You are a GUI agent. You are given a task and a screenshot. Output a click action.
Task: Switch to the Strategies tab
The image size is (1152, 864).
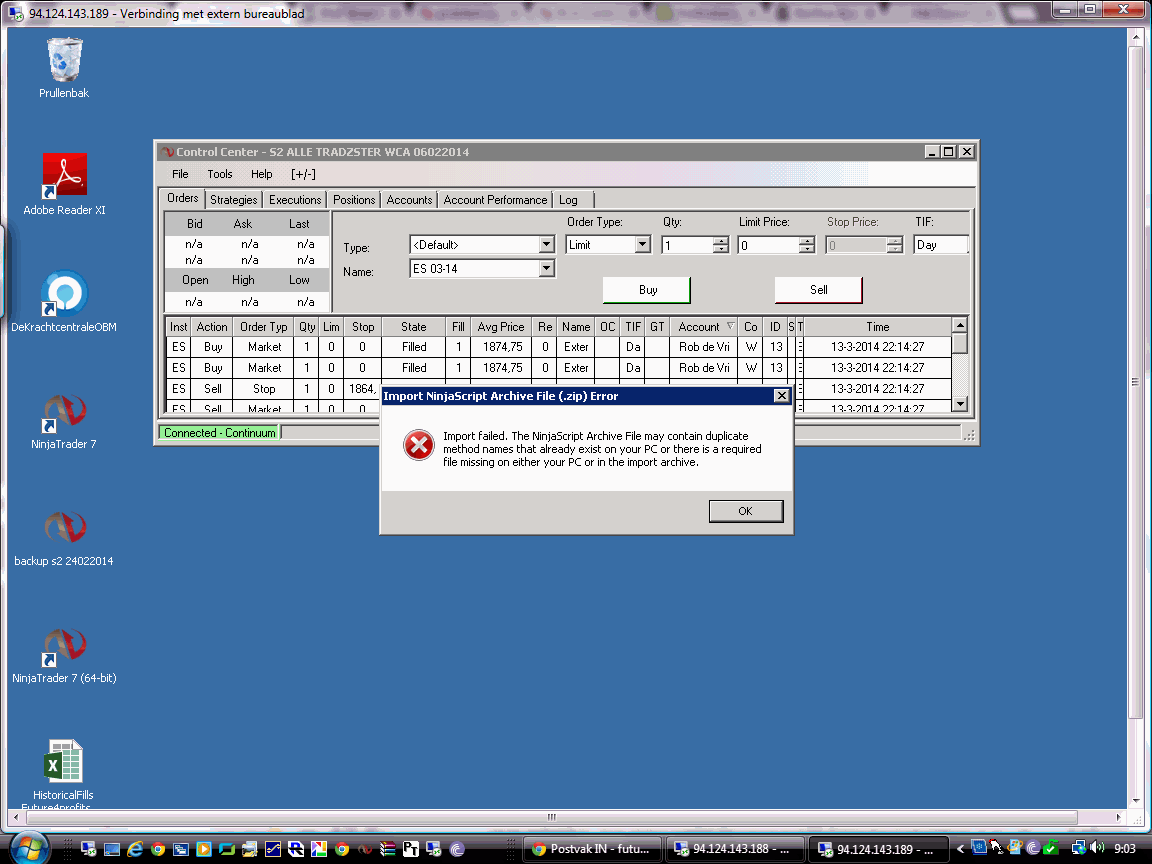point(234,200)
